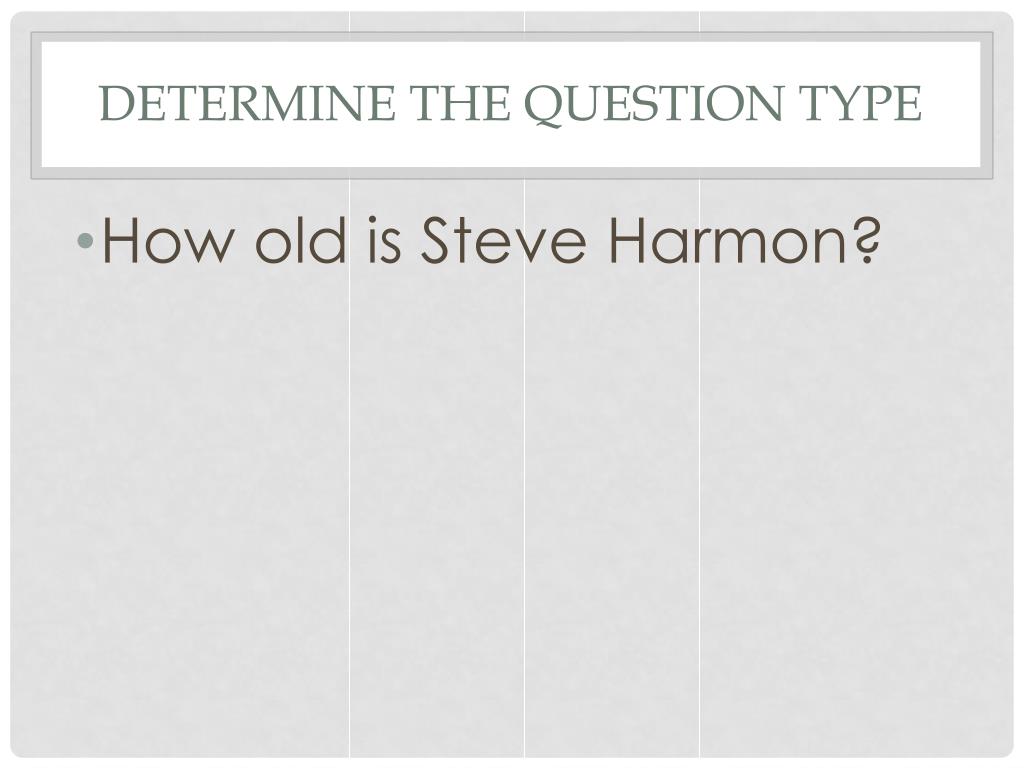Click the name Steve in the question

504,240
